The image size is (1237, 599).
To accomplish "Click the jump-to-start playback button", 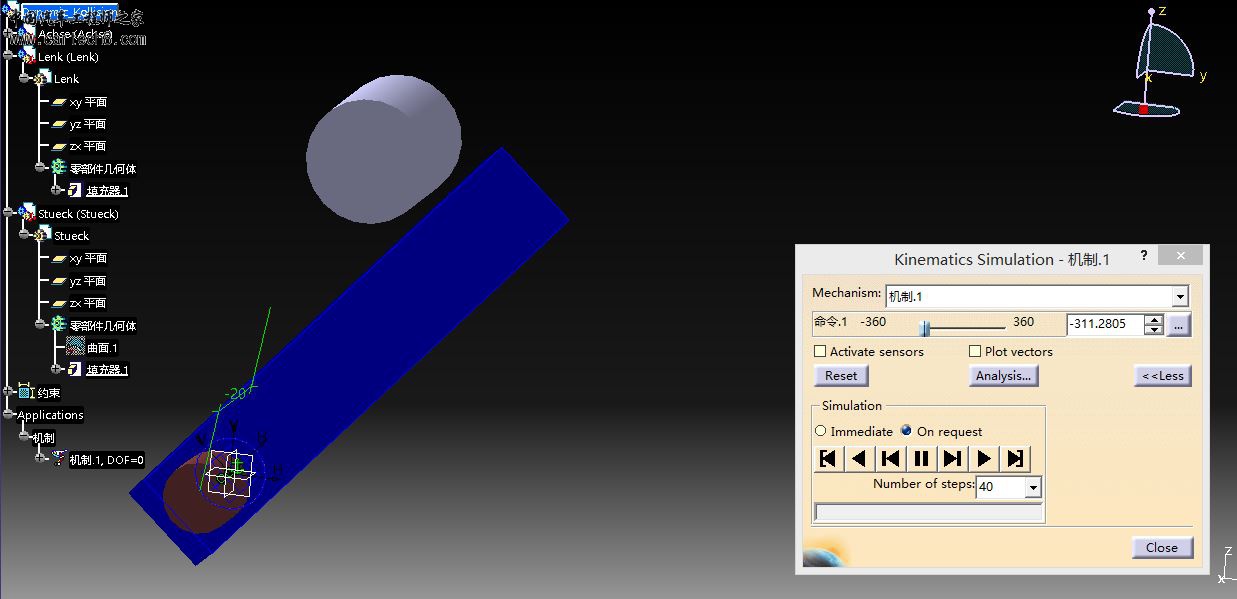I will [x=828, y=459].
